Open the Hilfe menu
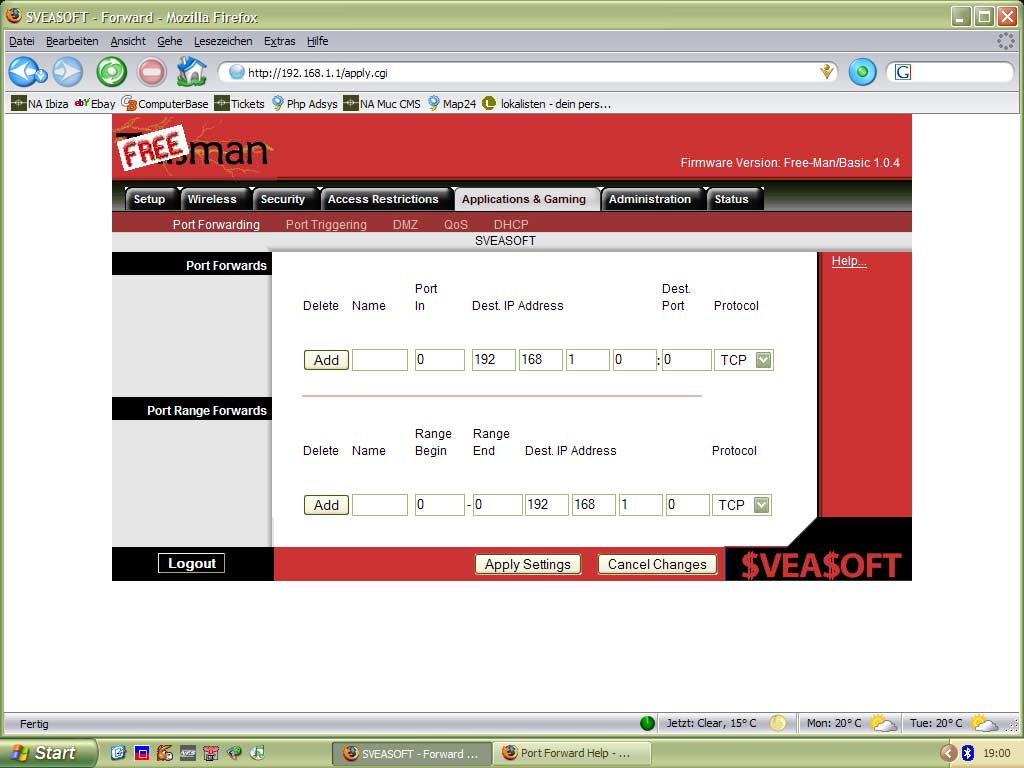 pyautogui.click(x=317, y=41)
